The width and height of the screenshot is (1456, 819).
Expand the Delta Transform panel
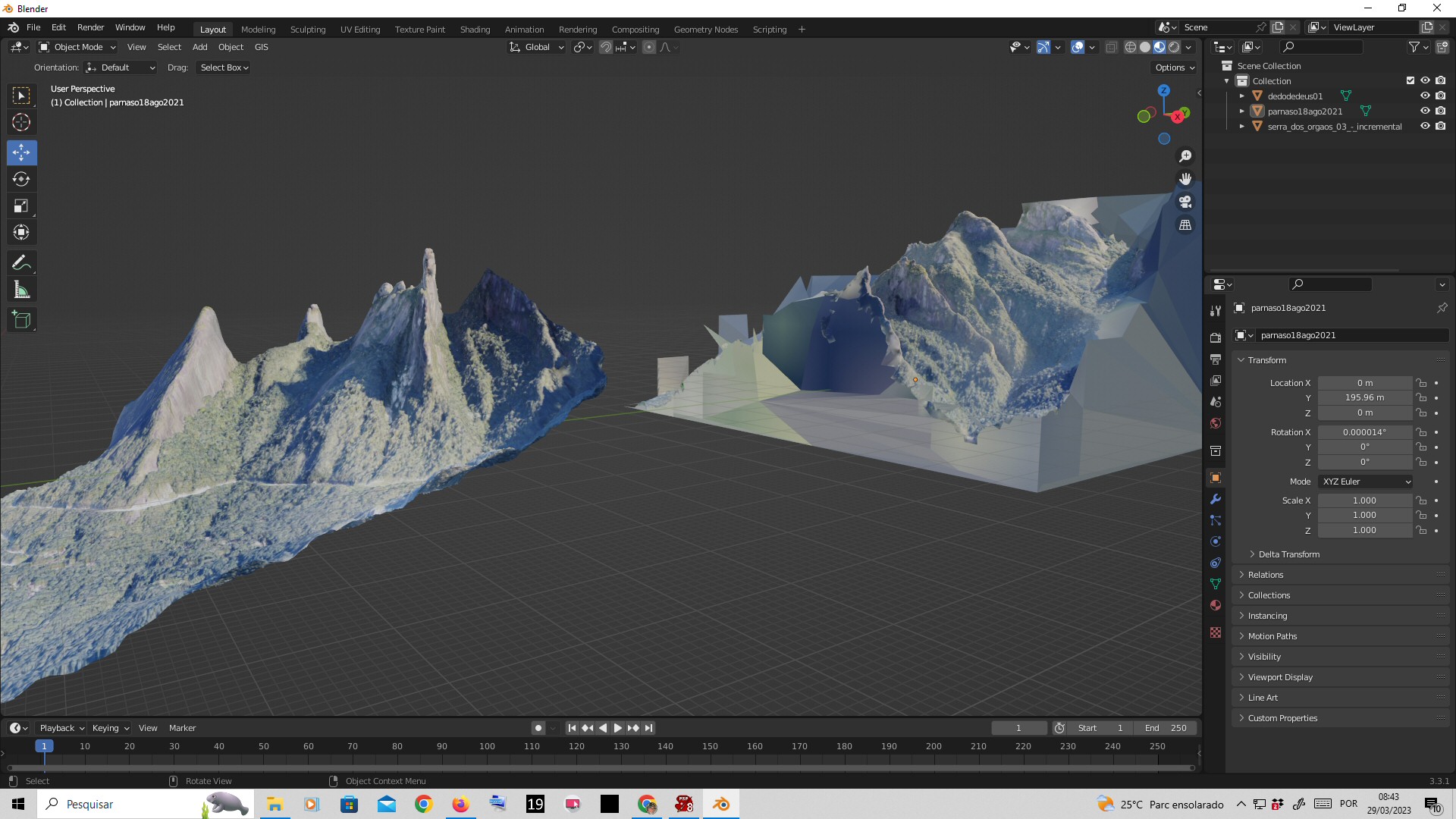click(x=1288, y=554)
